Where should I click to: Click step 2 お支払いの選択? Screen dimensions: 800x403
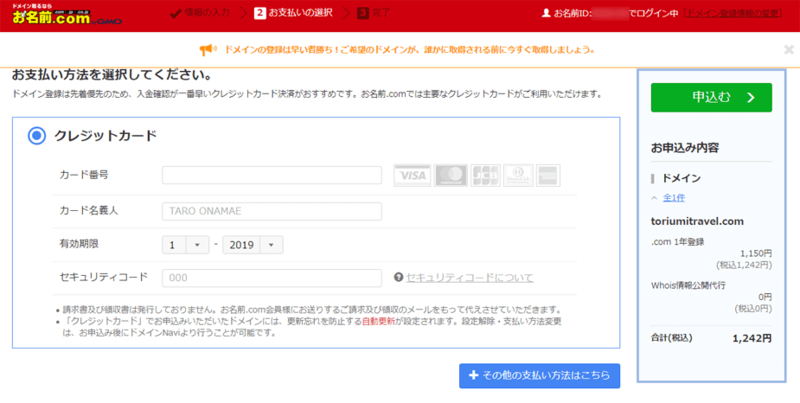click(x=293, y=13)
